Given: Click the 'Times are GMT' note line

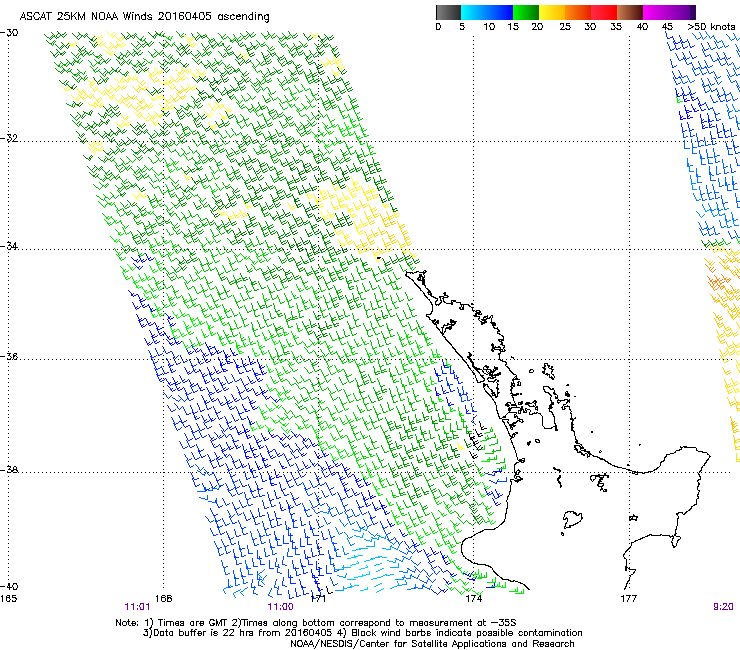Looking at the screenshot, I should 316,623.
